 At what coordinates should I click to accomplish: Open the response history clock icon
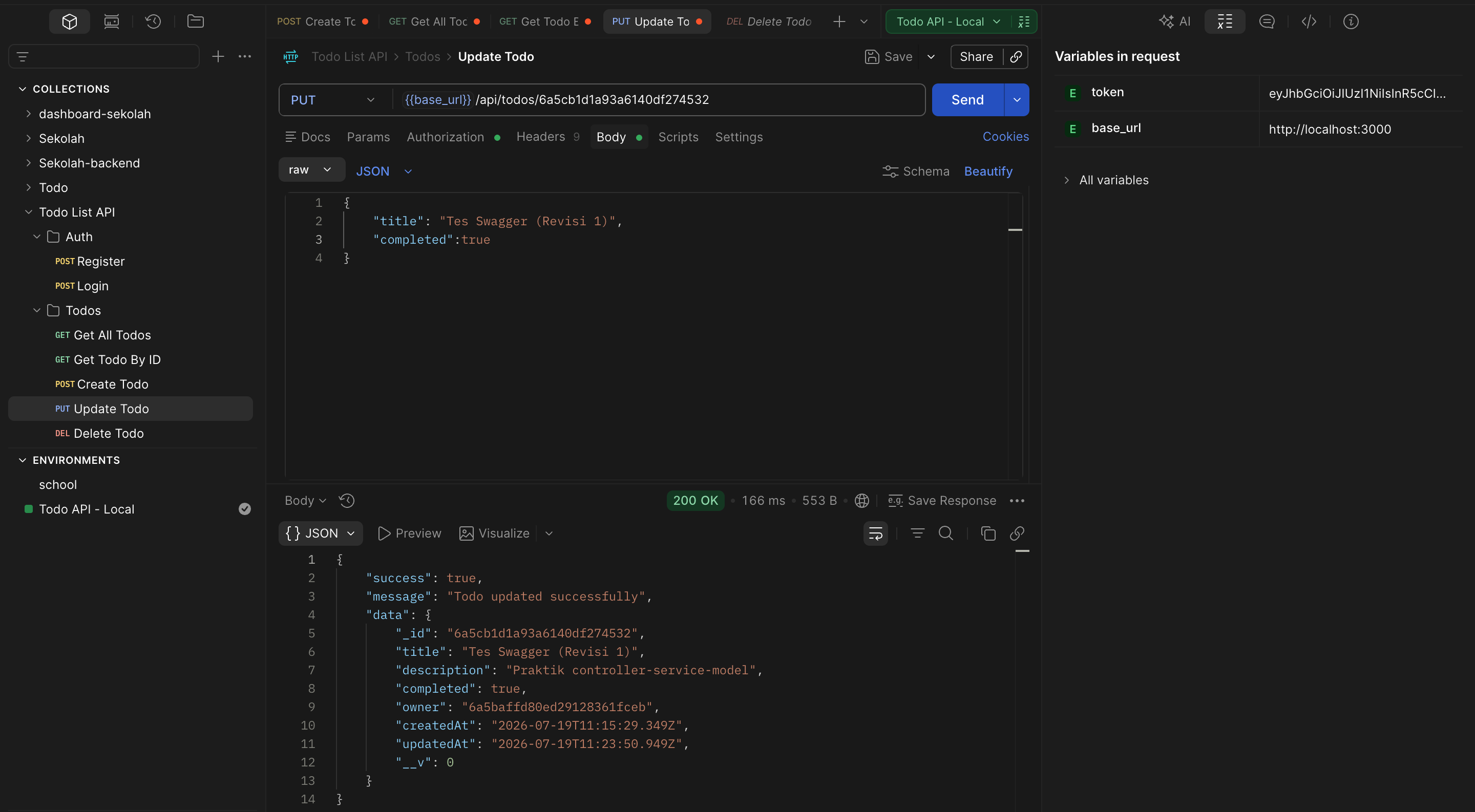tap(346, 501)
